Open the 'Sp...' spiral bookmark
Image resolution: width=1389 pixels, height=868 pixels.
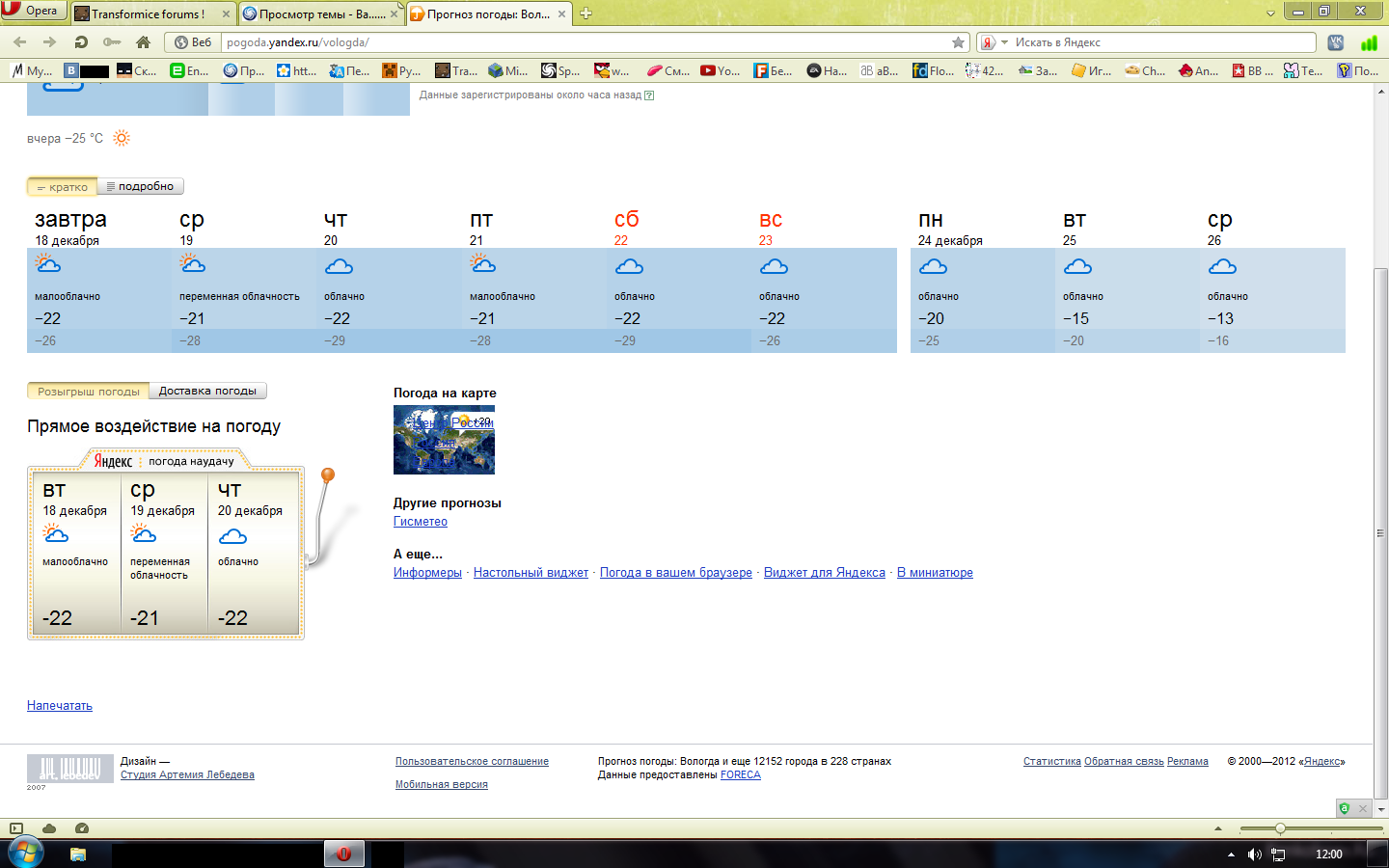click(x=560, y=70)
